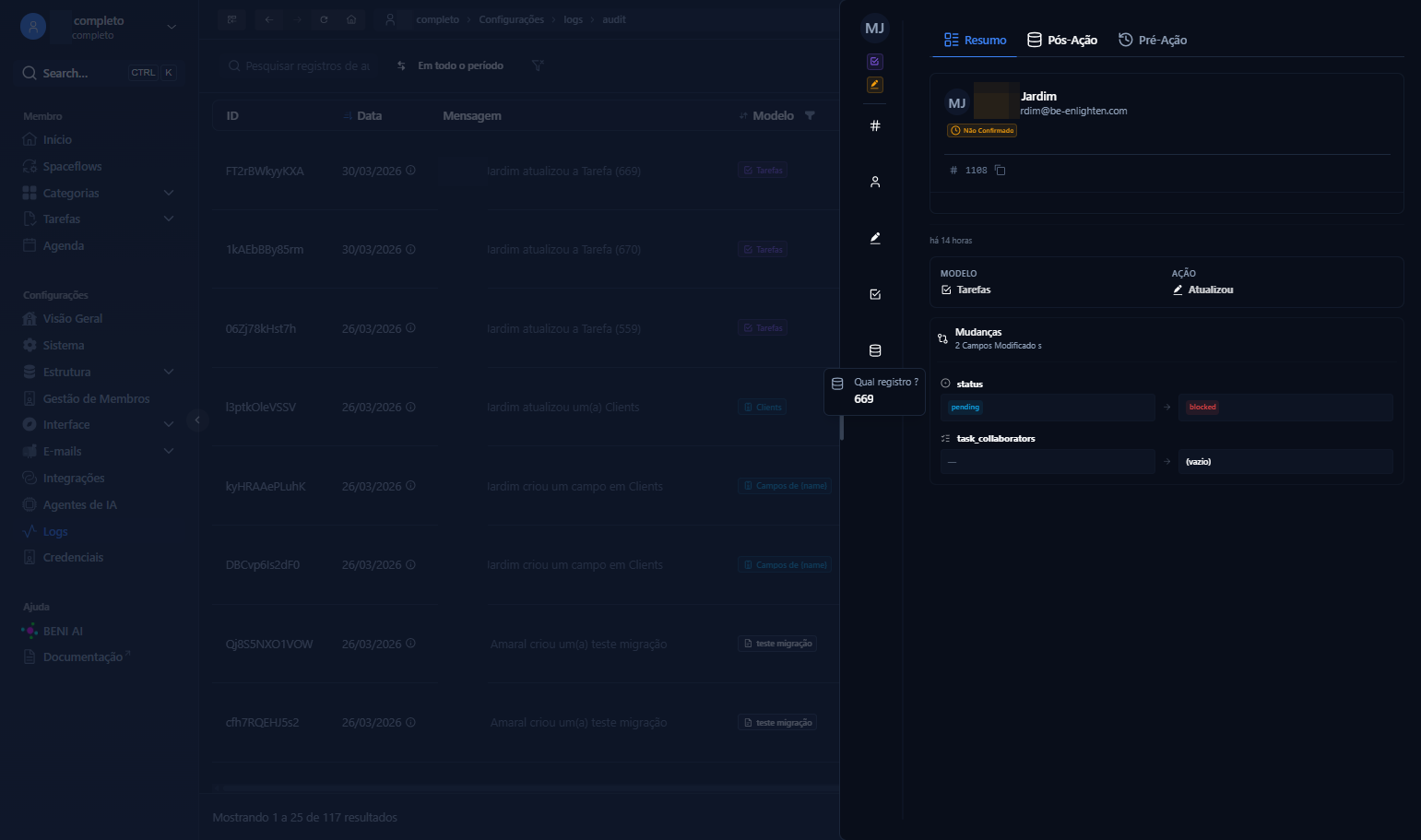Click the user icon in the drawer rail
The height and width of the screenshot is (840, 1421).
click(x=875, y=182)
